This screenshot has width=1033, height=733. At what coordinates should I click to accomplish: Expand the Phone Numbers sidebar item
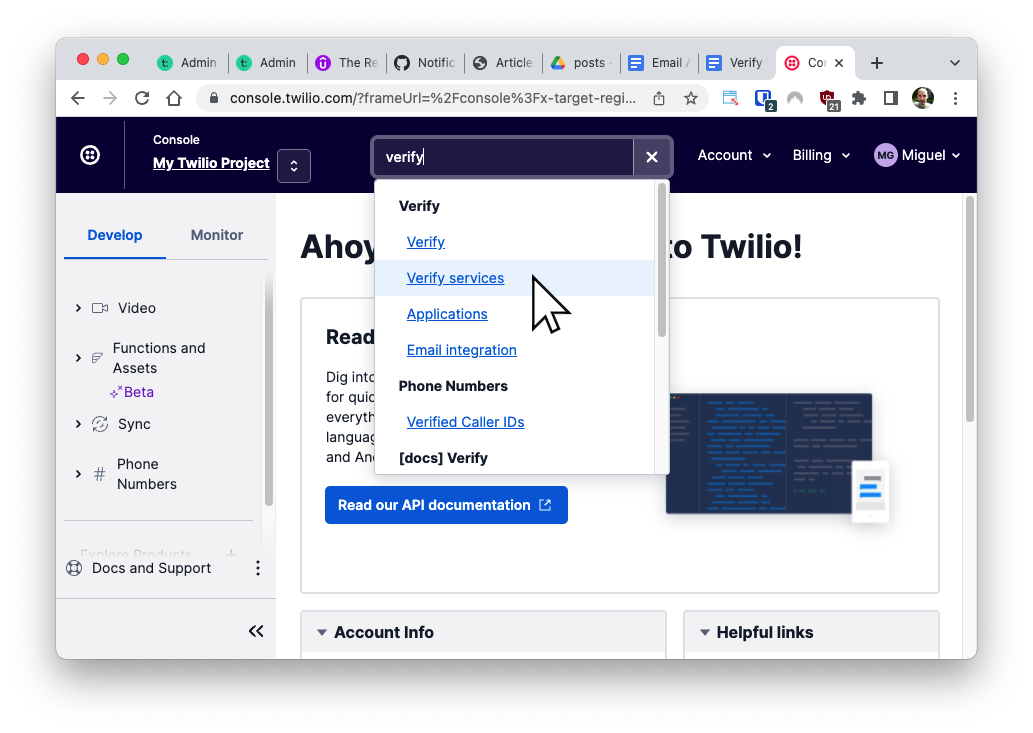[78, 474]
